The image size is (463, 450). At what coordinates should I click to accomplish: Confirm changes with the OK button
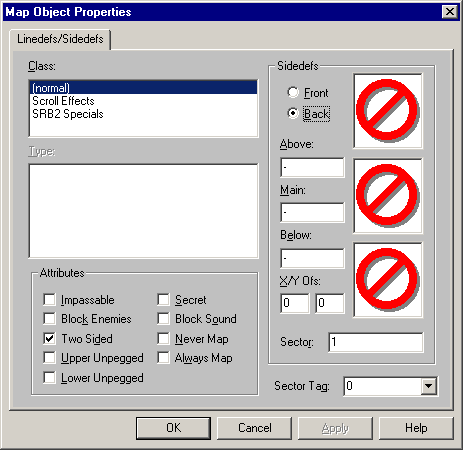tap(173, 428)
